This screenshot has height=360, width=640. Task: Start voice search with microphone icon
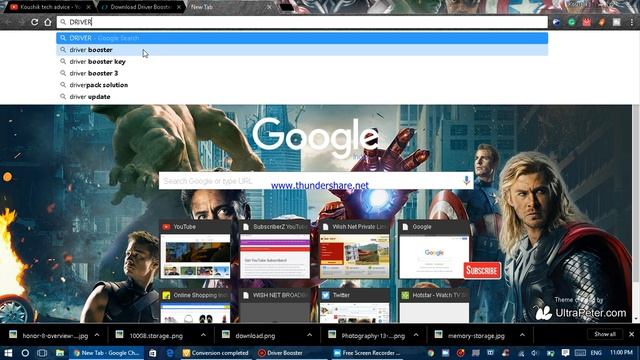[466, 180]
